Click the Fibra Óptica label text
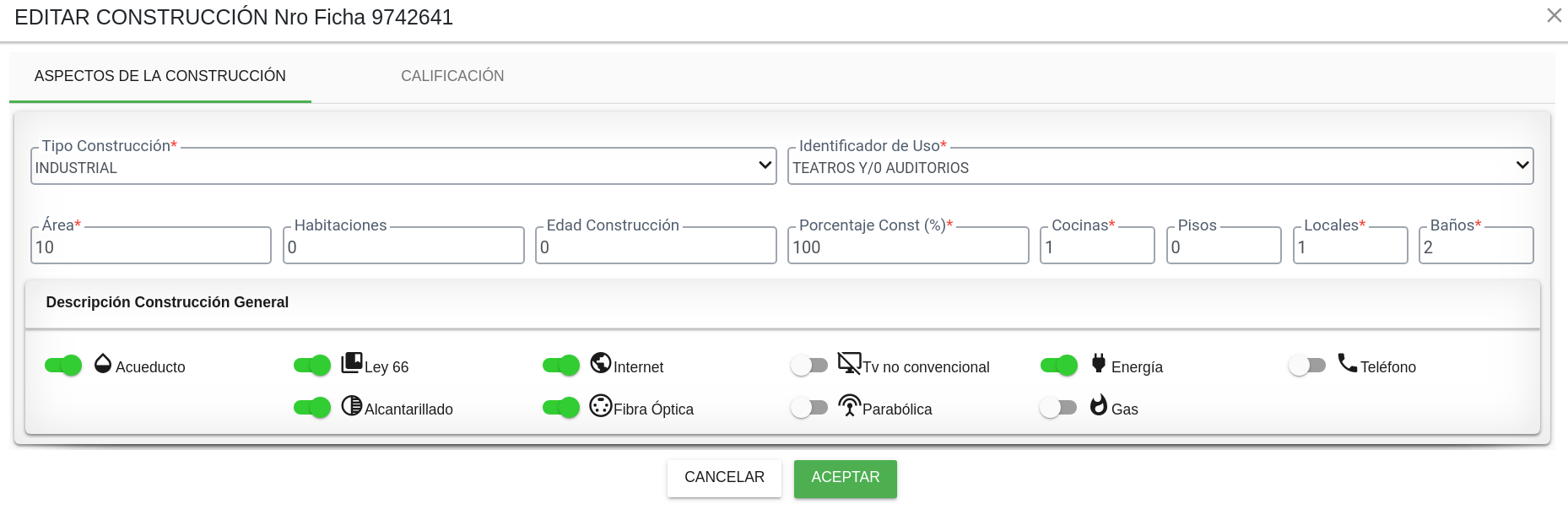Screen dimensions: 1568x515 (653, 409)
